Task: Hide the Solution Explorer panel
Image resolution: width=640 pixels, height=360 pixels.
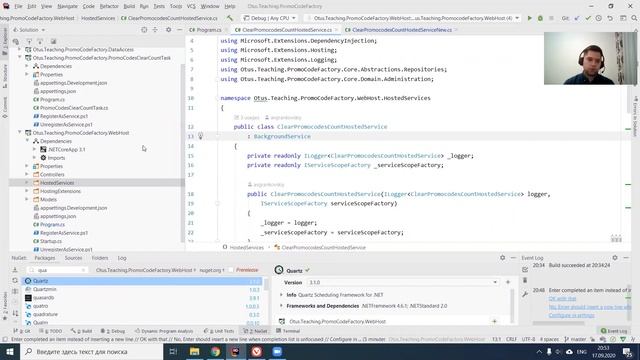Action: (x=179, y=30)
